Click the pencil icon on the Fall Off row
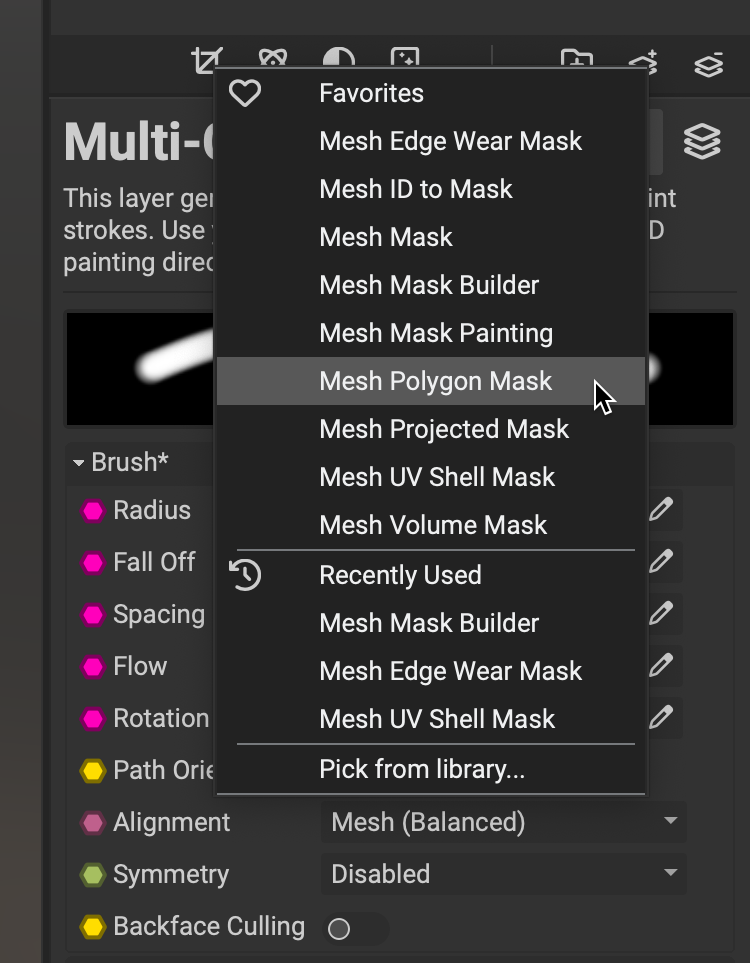 pyautogui.click(x=660, y=562)
